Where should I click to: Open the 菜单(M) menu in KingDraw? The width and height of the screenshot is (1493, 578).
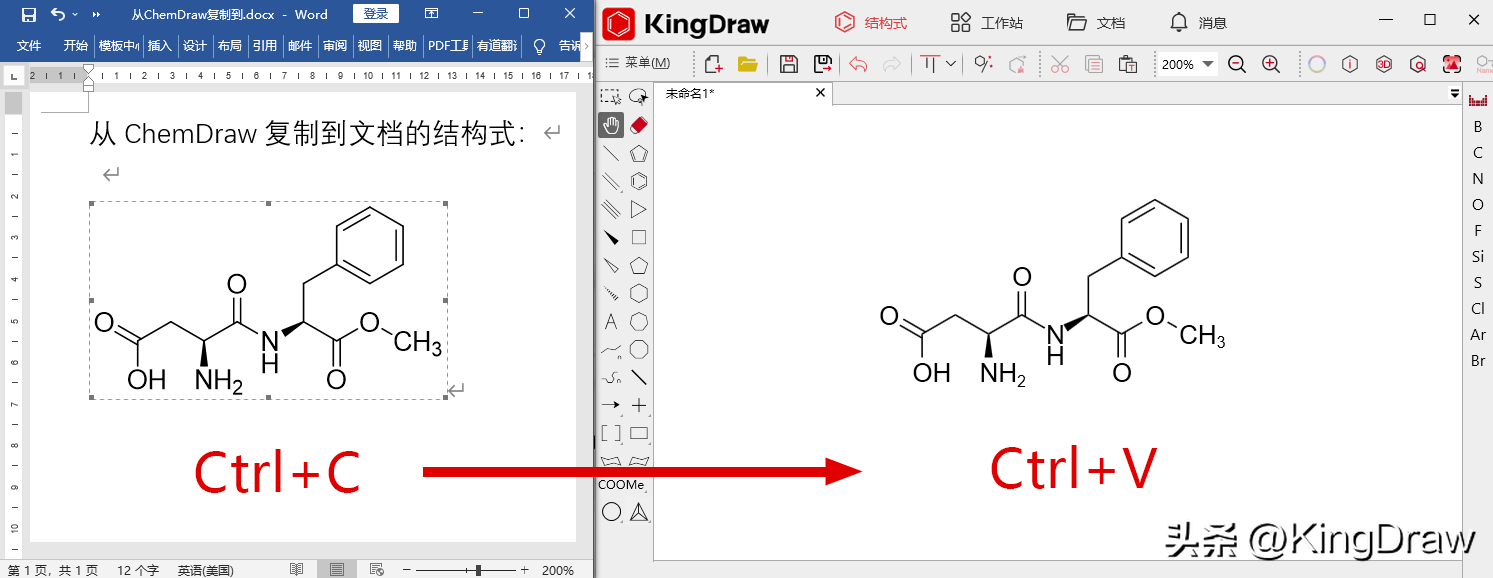tap(639, 63)
